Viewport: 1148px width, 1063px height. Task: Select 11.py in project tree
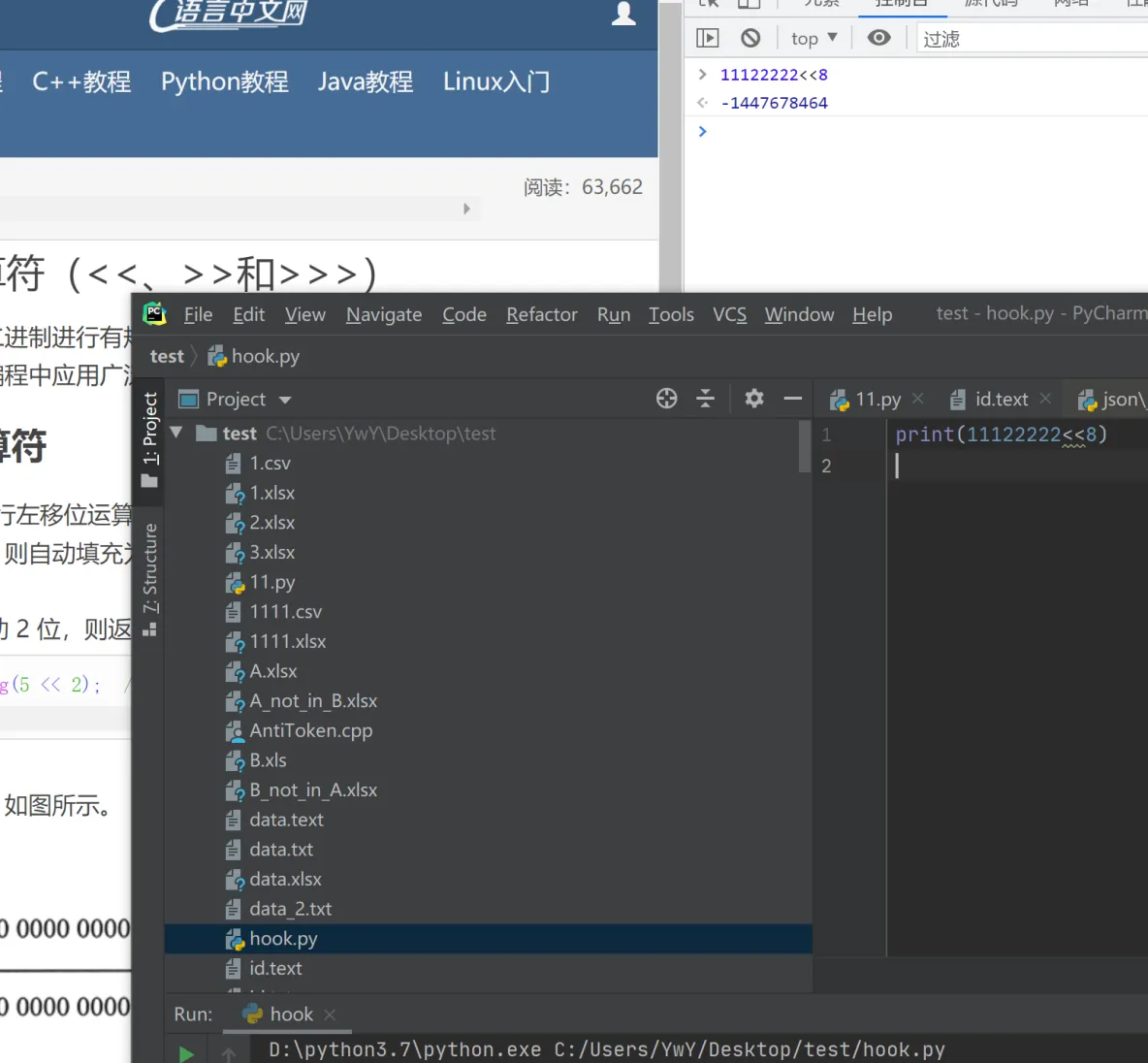coord(489,582)
